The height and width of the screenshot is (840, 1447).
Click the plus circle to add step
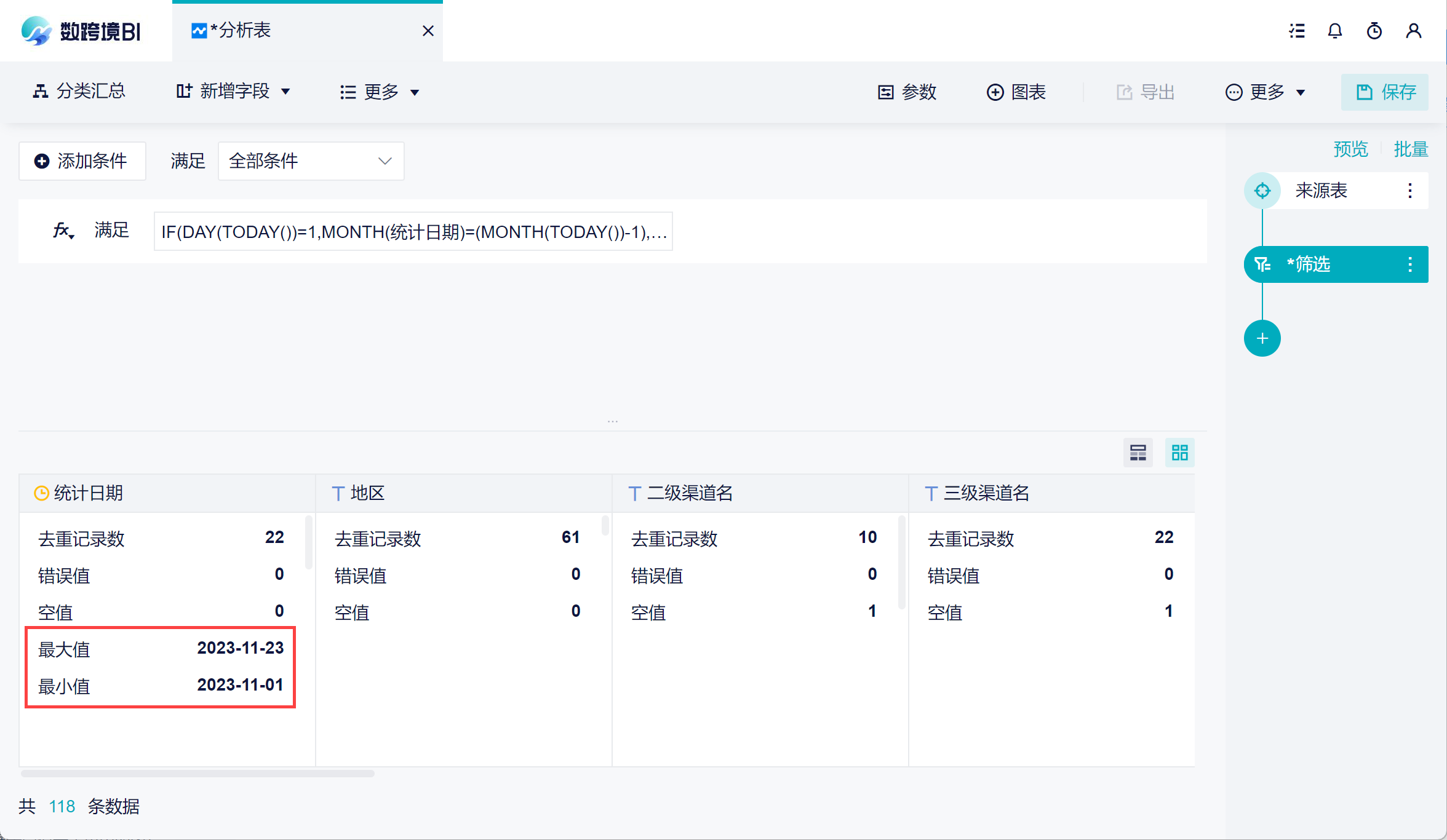[1262, 338]
